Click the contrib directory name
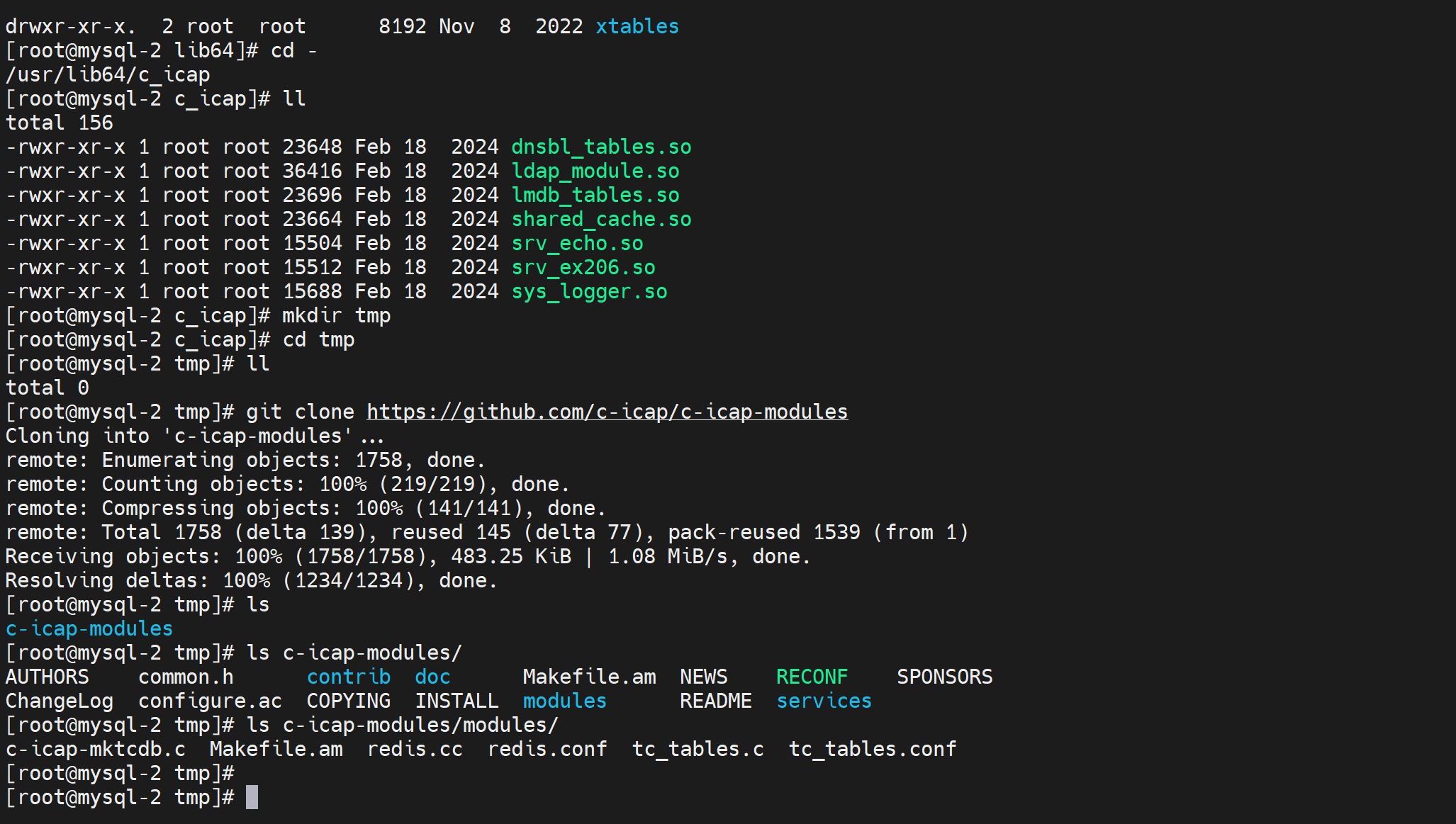1456x824 pixels. (x=348, y=677)
